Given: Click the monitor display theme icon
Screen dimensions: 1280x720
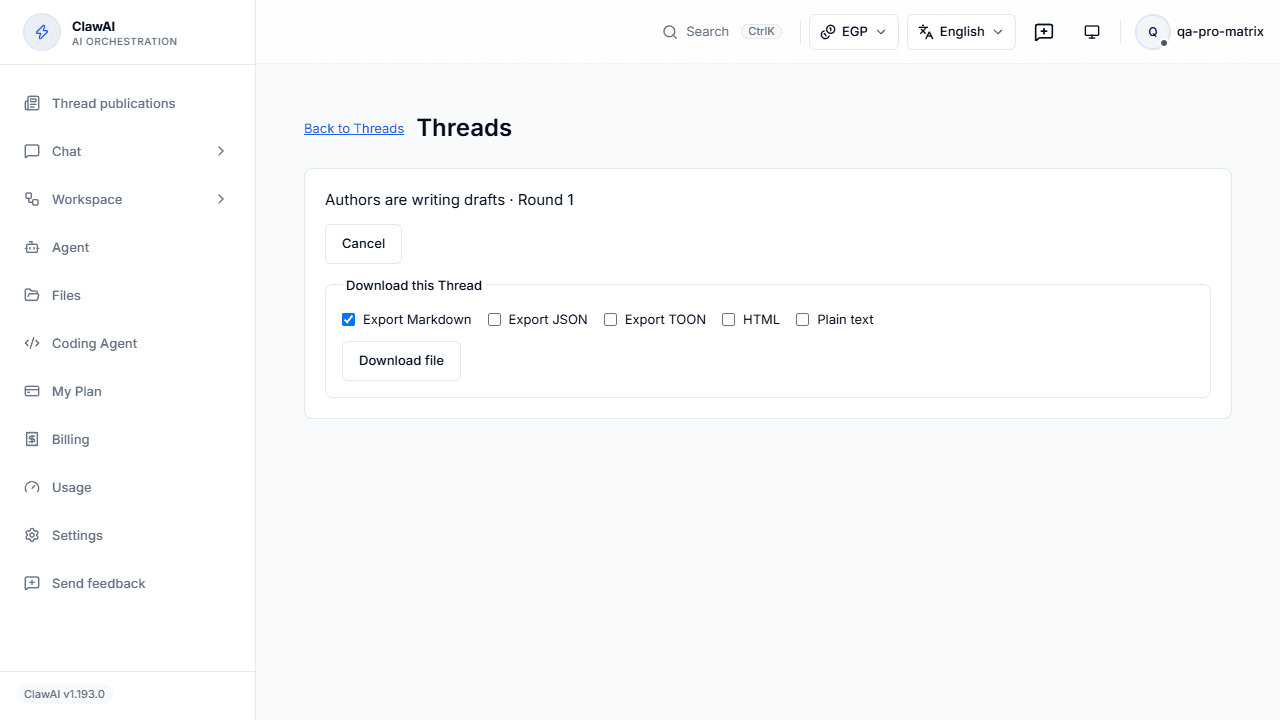Looking at the screenshot, I should (x=1092, y=32).
